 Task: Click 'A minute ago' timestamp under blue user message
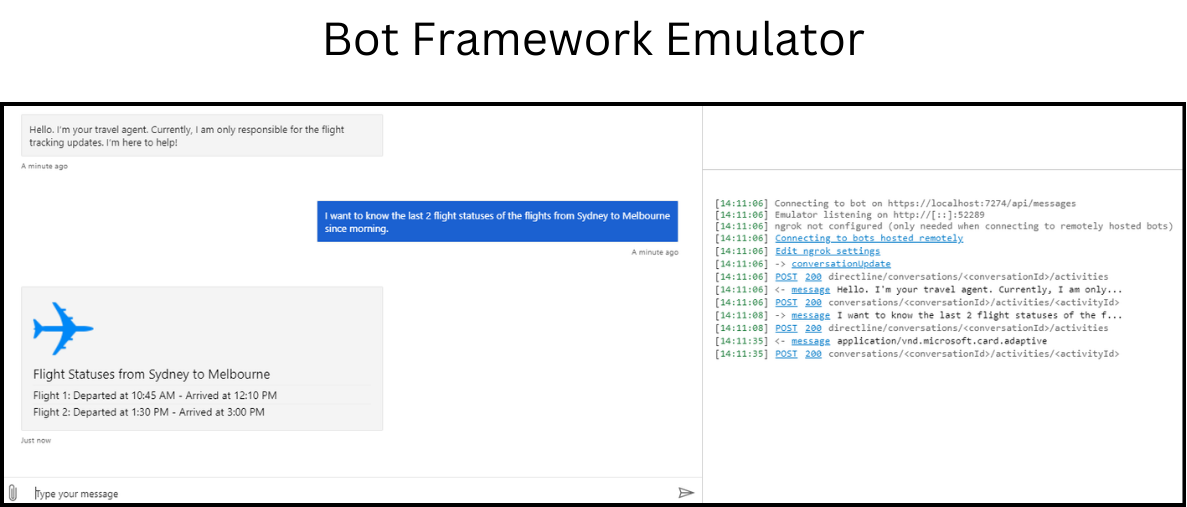pyautogui.click(x=655, y=252)
